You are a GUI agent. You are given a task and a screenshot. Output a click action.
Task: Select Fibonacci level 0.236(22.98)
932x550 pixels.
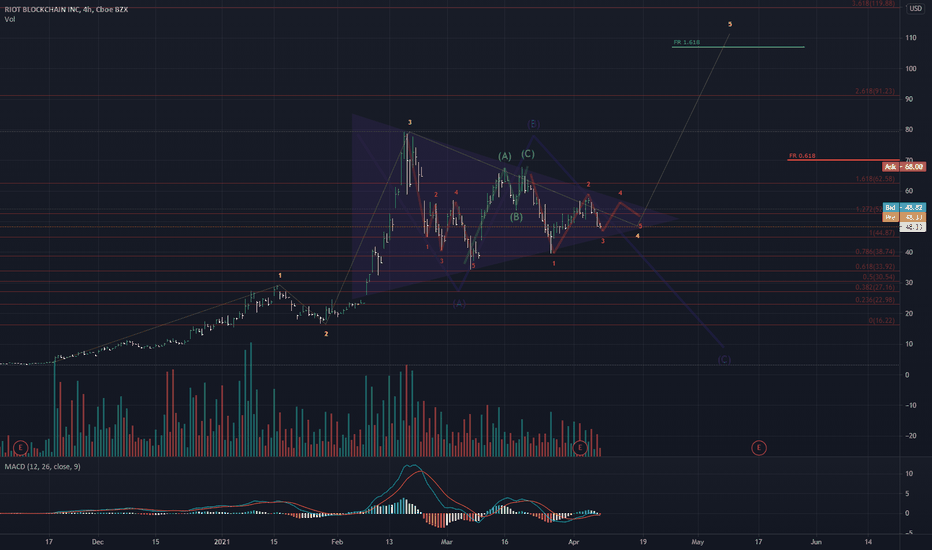click(x=875, y=300)
